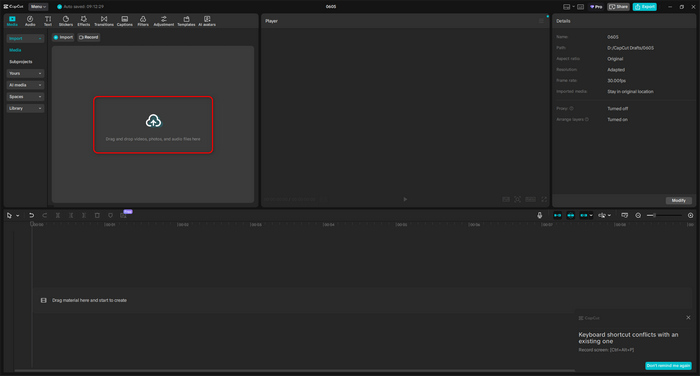
Task: Open the Transitions panel
Action: click(x=104, y=21)
